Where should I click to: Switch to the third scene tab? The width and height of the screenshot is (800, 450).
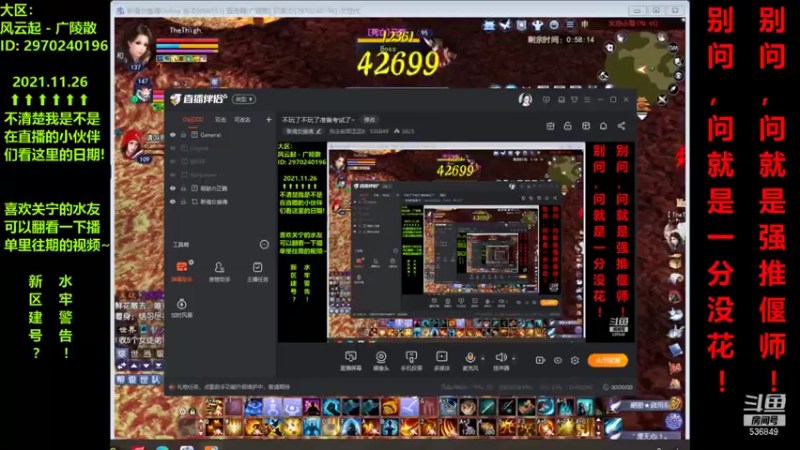242,120
